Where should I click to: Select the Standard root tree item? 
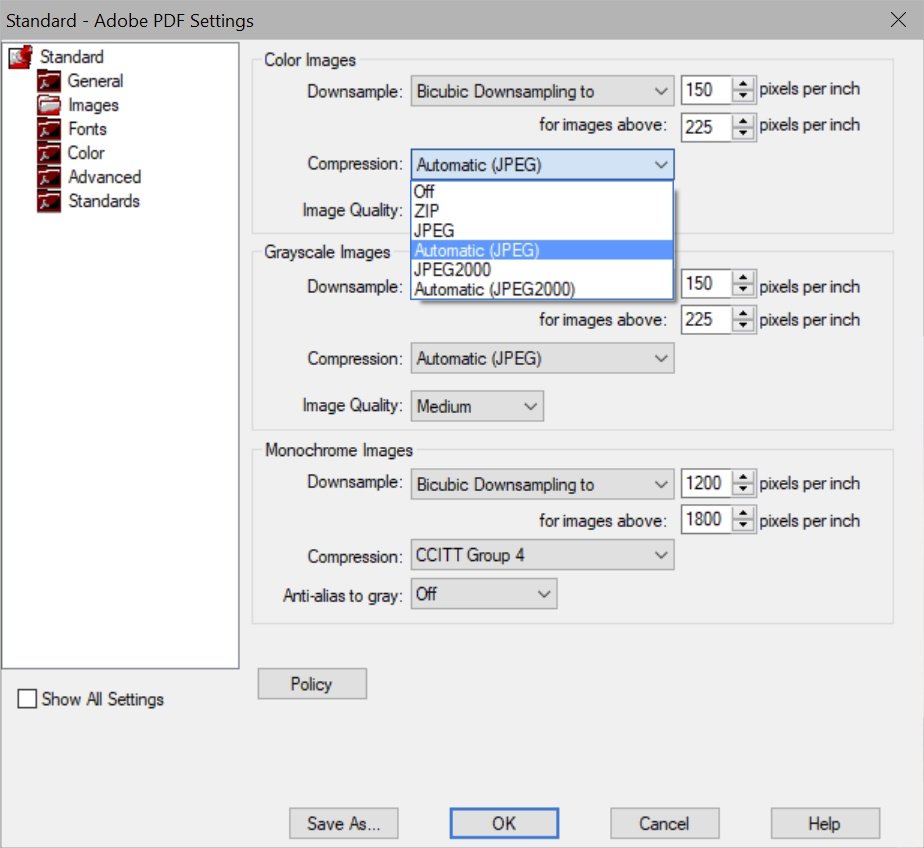click(71, 57)
